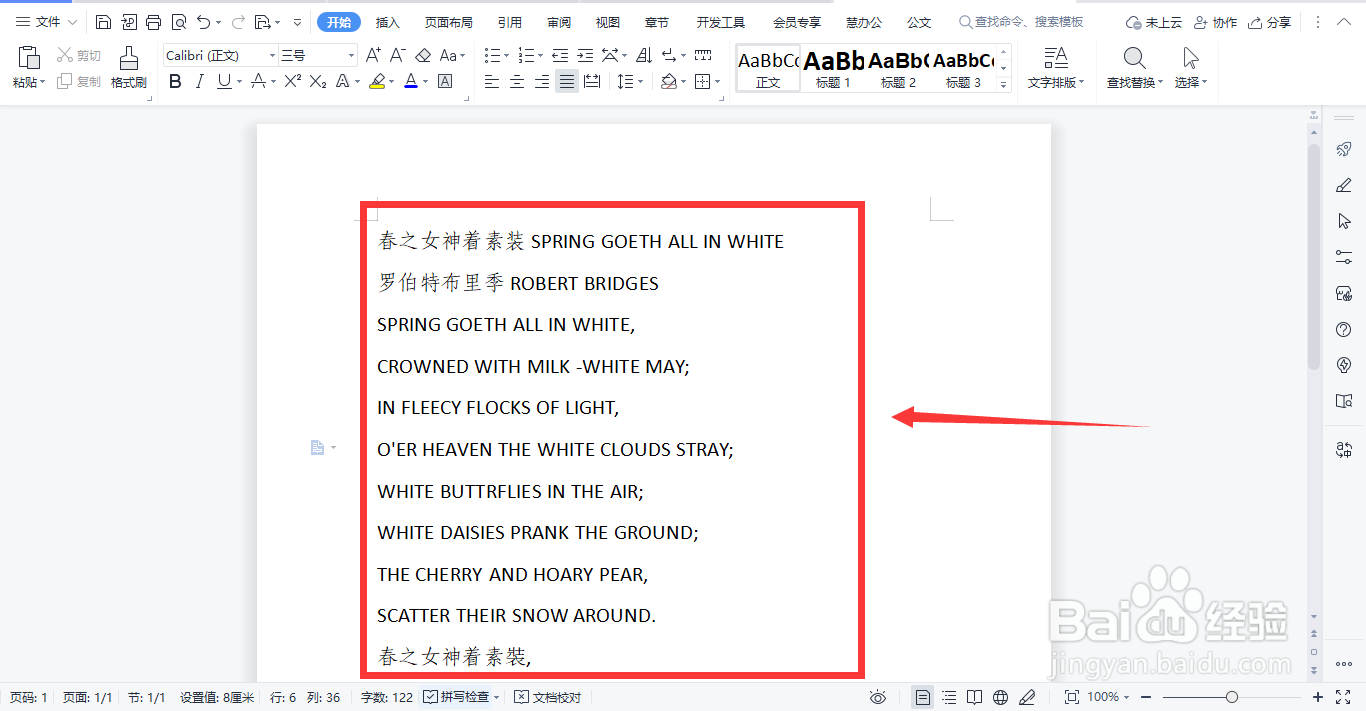This screenshot has width=1366, height=711.
Task: Decrease font size with the A- icon
Action: point(397,55)
